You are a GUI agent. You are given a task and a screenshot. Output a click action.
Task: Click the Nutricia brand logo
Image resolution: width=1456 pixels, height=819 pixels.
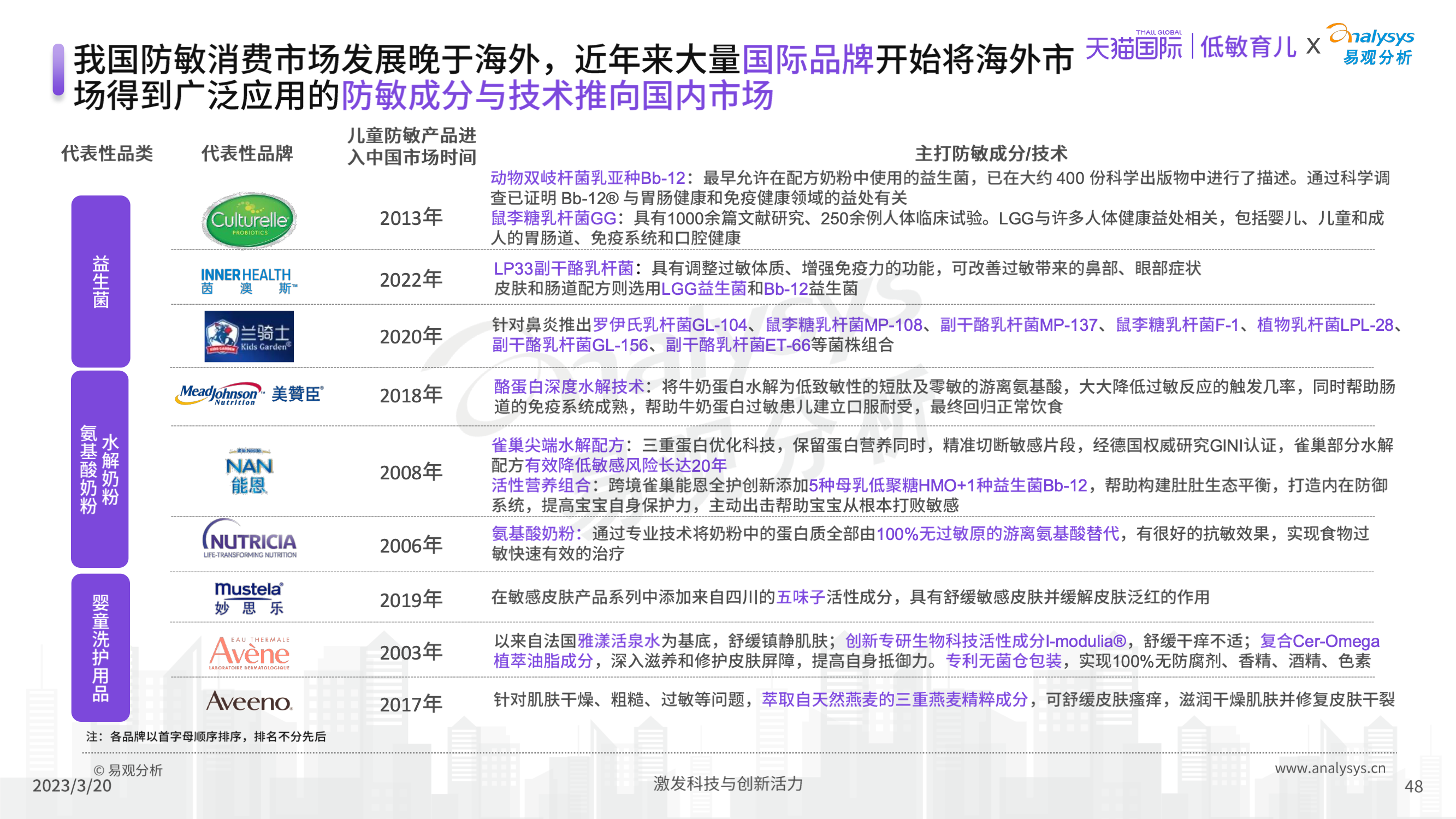click(x=249, y=539)
